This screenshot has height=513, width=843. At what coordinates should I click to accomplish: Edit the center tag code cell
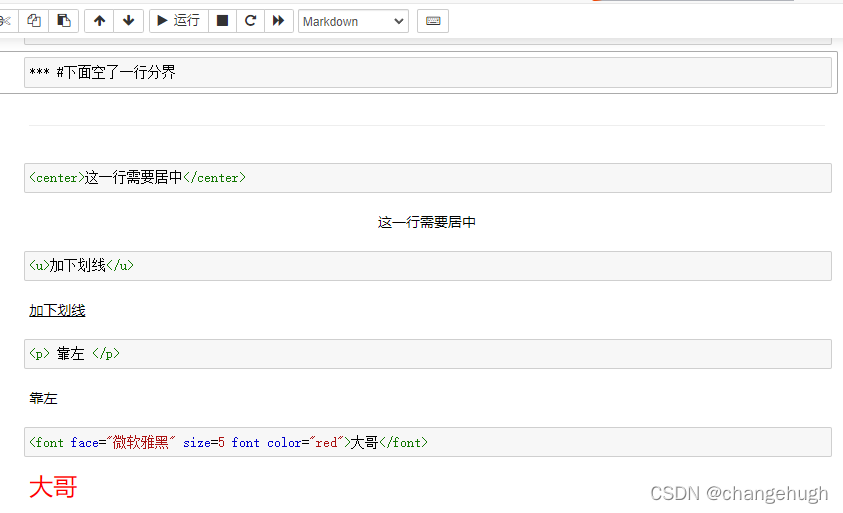428,178
